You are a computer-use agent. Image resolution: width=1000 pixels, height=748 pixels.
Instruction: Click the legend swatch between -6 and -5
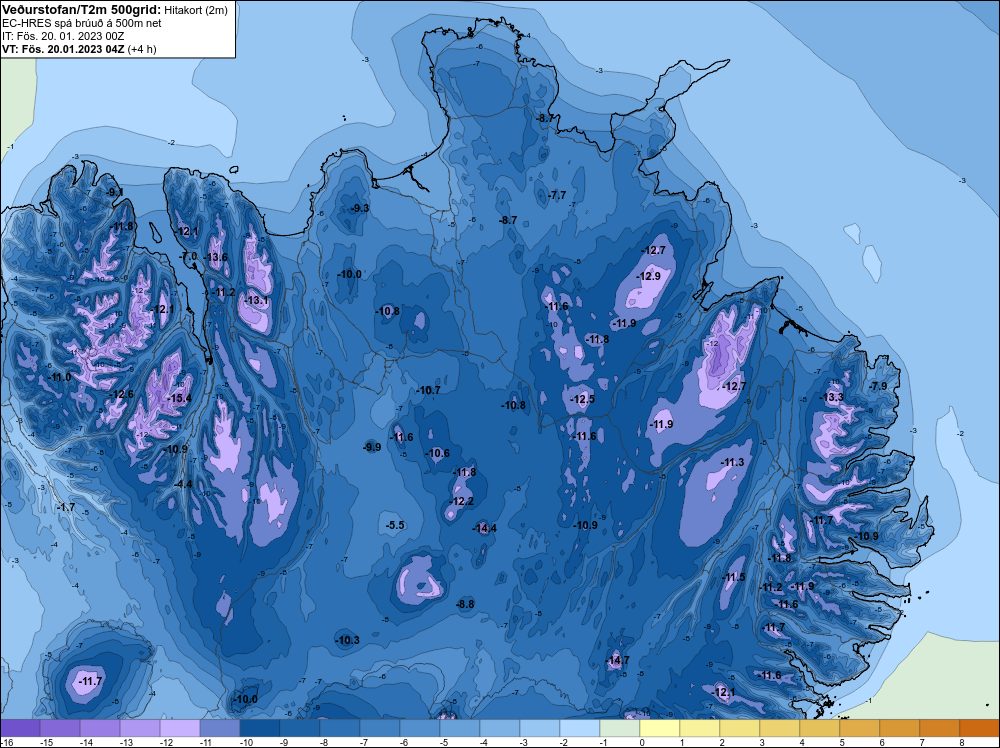coord(420,728)
